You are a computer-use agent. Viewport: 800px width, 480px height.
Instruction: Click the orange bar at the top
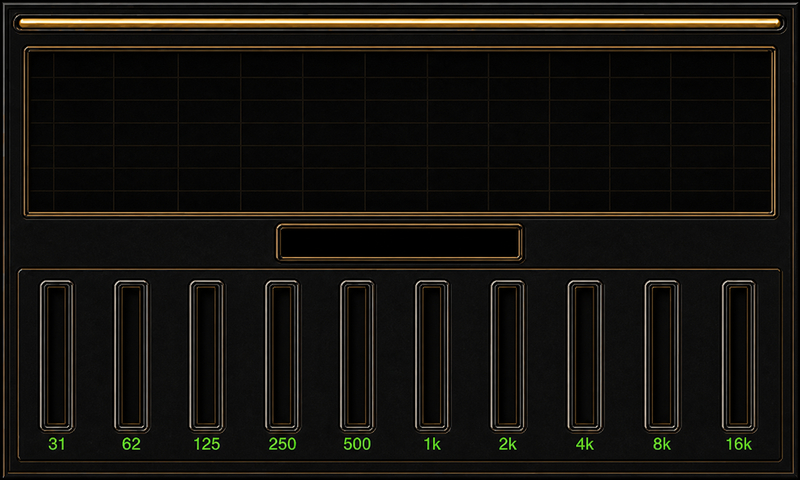pos(399,22)
